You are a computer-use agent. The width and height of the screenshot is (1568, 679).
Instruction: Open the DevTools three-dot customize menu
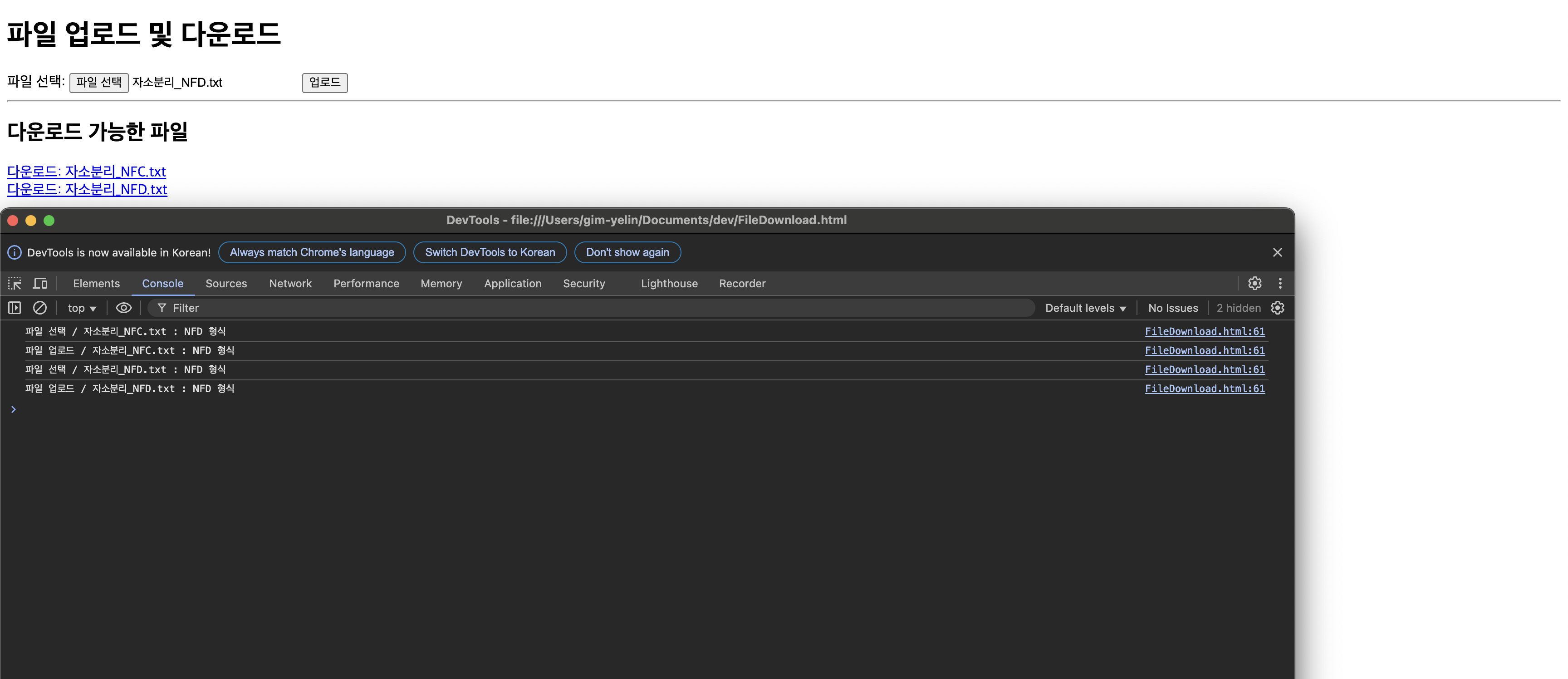(x=1280, y=283)
